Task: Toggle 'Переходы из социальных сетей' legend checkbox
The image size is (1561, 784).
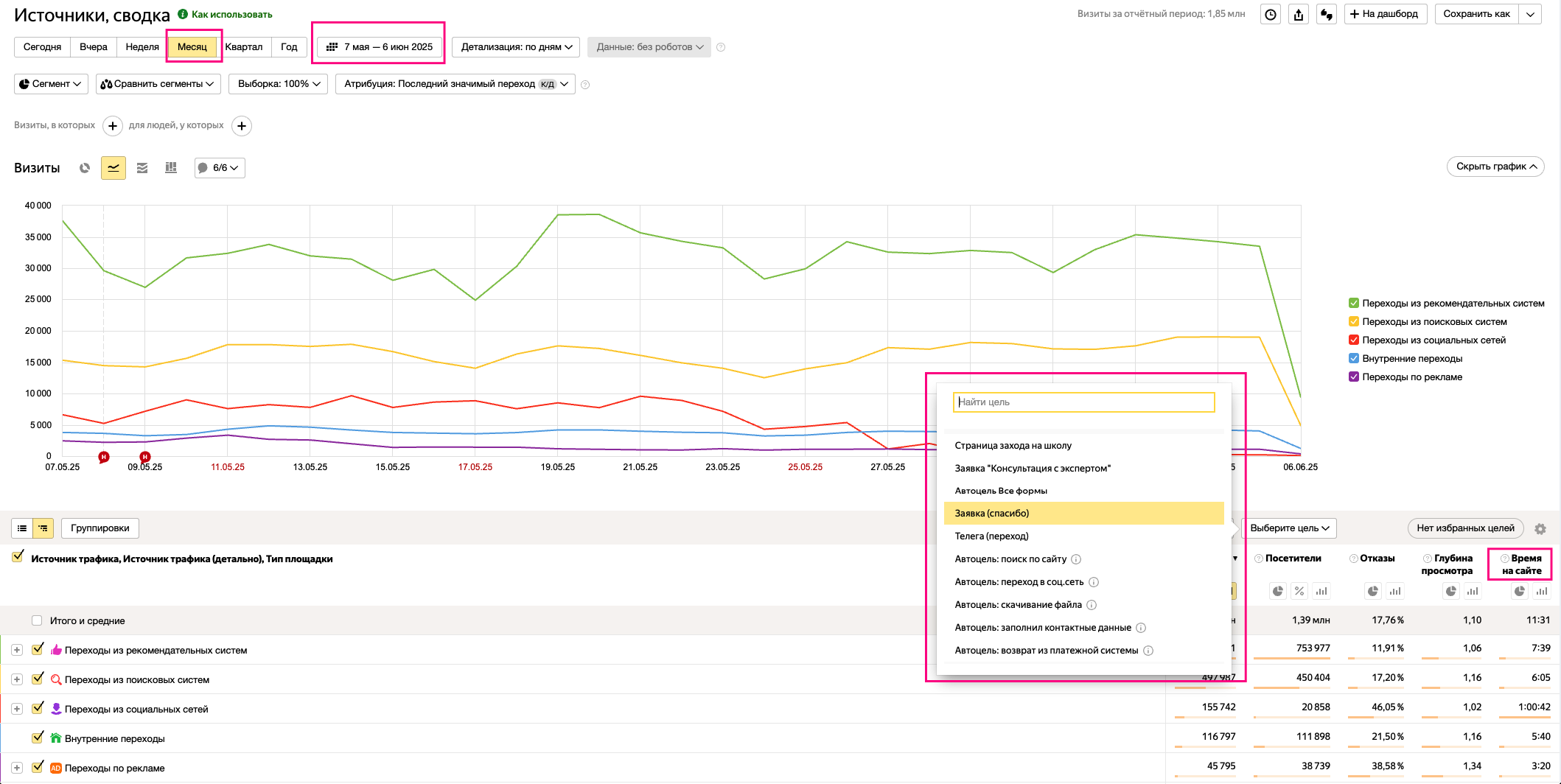Action: pyautogui.click(x=1353, y=340)
